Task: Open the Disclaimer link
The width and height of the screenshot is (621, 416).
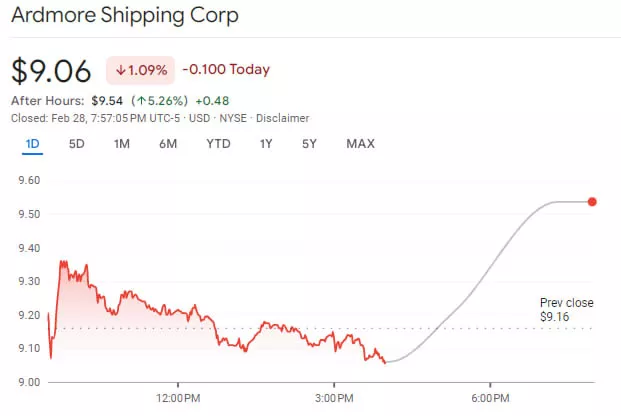Action: pyautogui.click(x=282, y=118)
